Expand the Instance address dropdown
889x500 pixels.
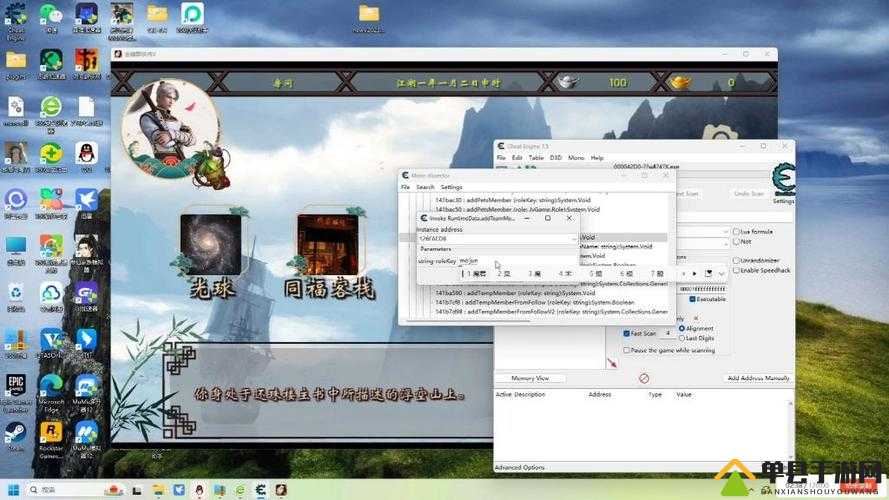click(x=574, y=239)
